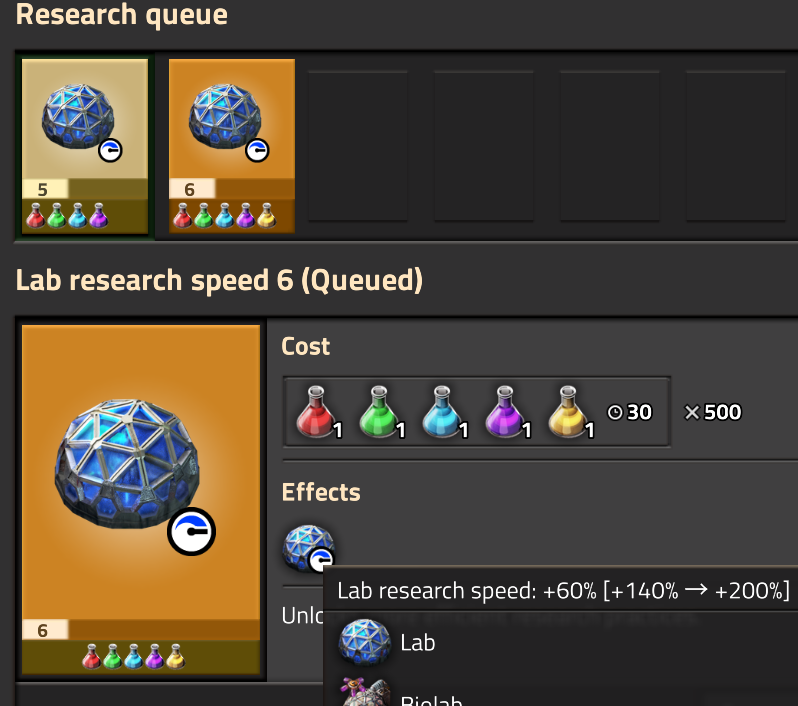Click the purple science pack in Cost
This screenshot has height=706, width=798.
pos(508,412)
